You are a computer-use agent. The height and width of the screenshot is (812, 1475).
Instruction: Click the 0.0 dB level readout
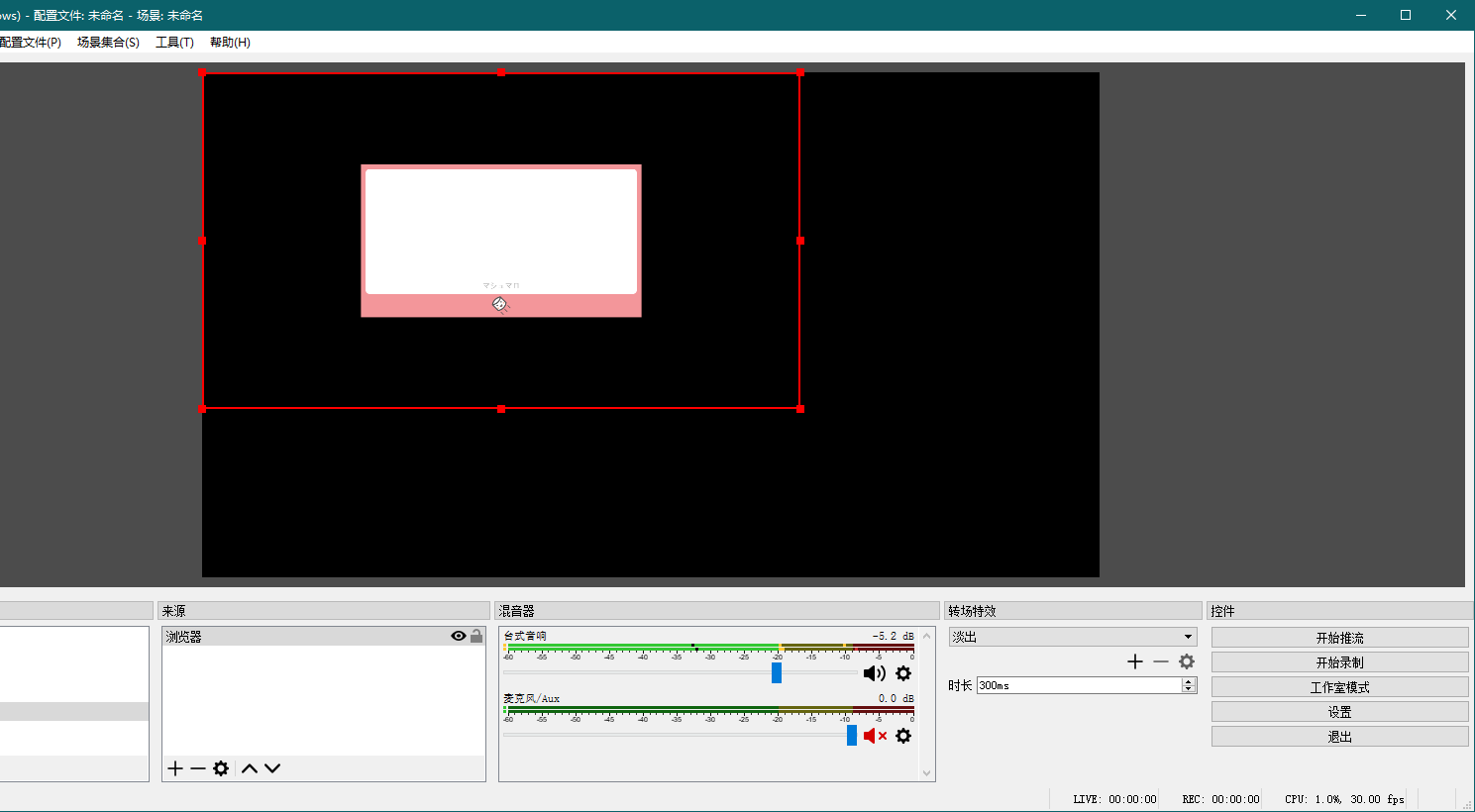click(896, 698)
